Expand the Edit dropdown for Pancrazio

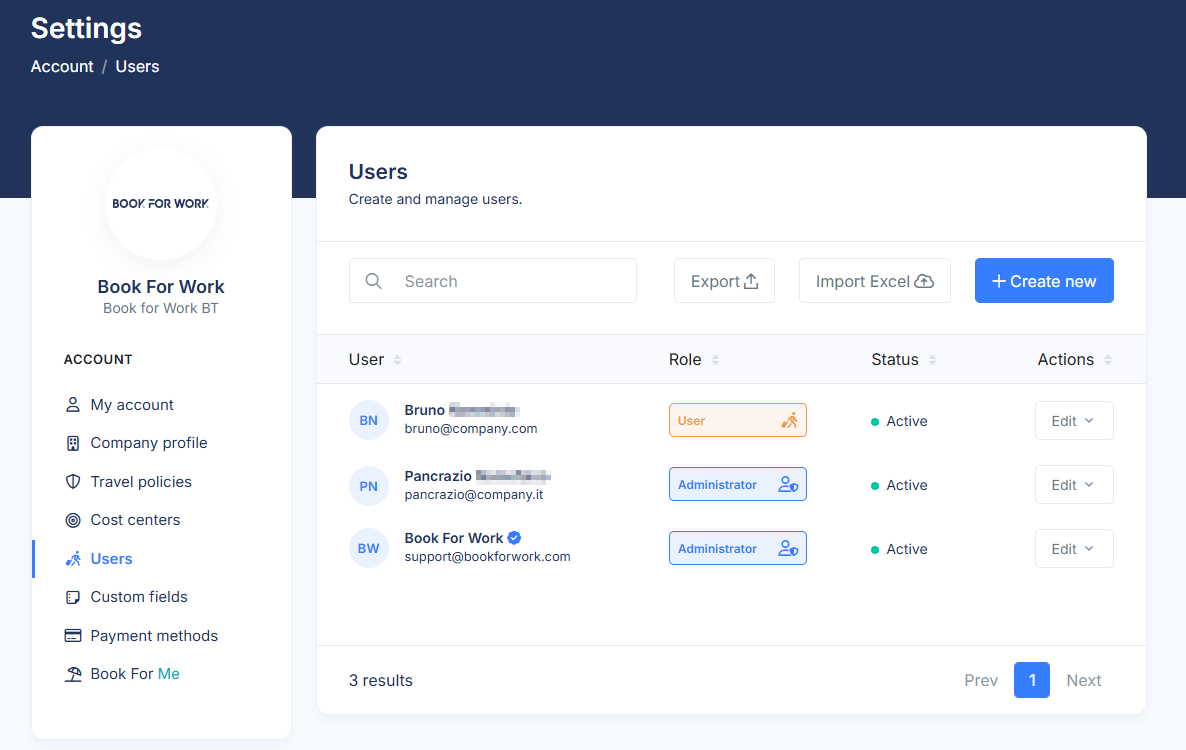click(x=1073, y=485)
